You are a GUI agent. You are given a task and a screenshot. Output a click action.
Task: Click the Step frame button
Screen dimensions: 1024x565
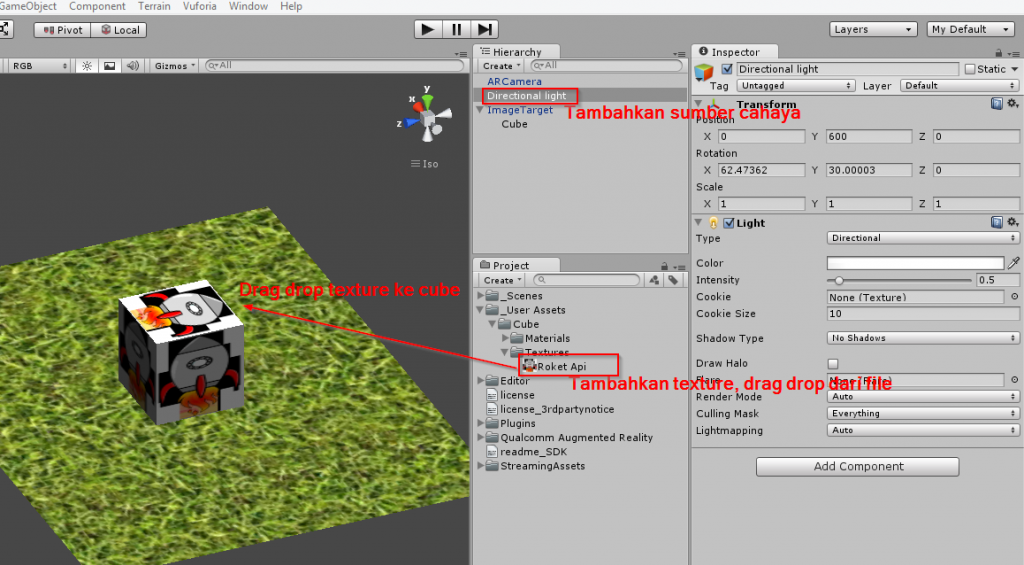pos(484,30)
